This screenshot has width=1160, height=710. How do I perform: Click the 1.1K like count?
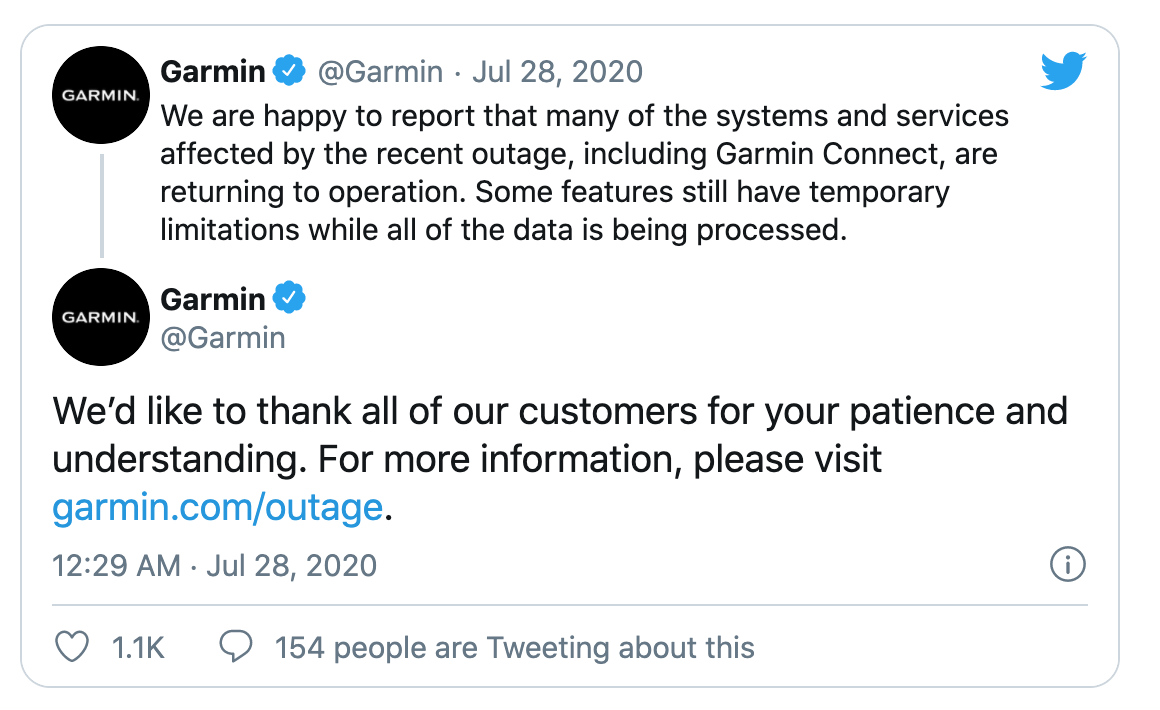[x=138, y=648]
